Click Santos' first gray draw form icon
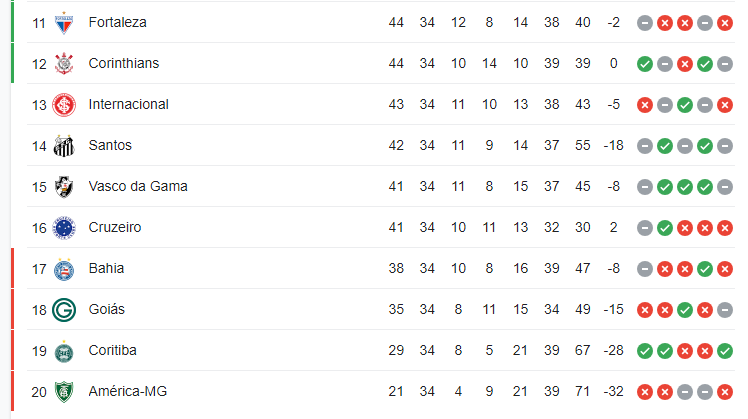Screen dimensions: 748x419 point(644,146)
